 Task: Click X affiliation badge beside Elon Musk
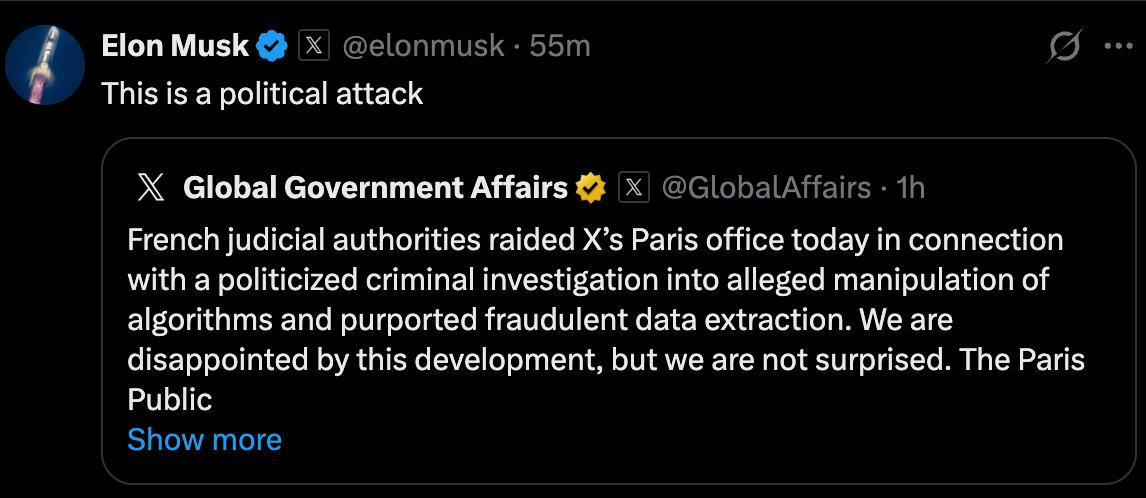315,45
